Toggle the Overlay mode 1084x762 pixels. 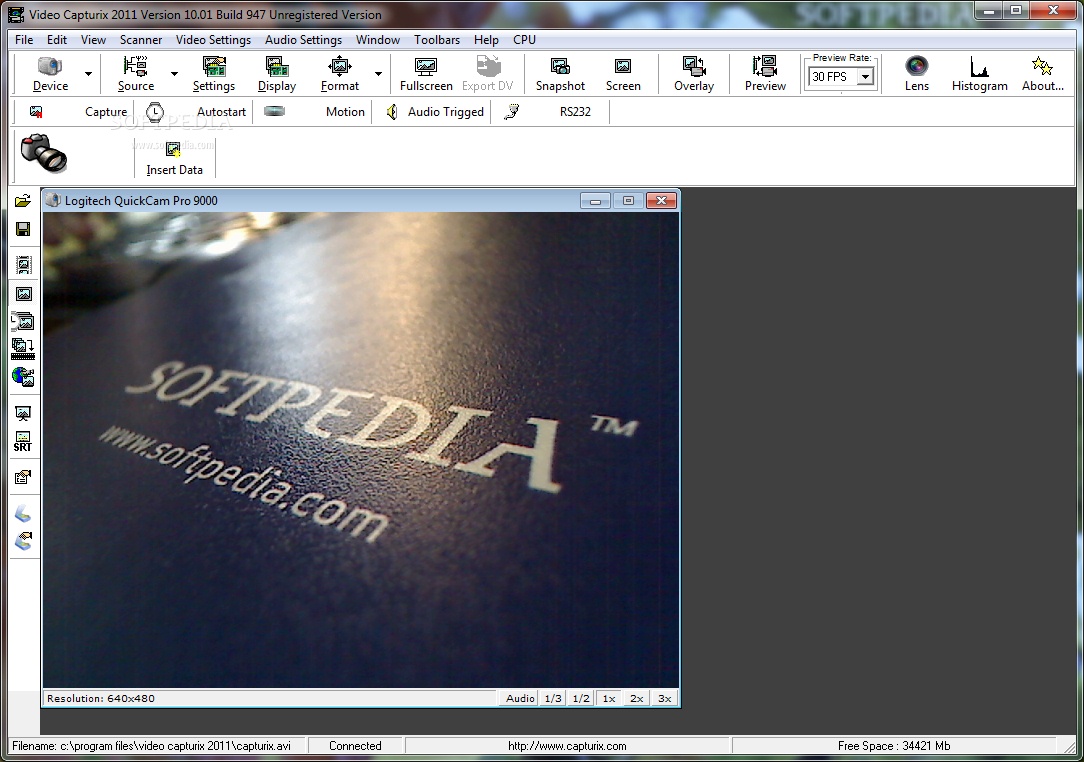pos(693,74)
